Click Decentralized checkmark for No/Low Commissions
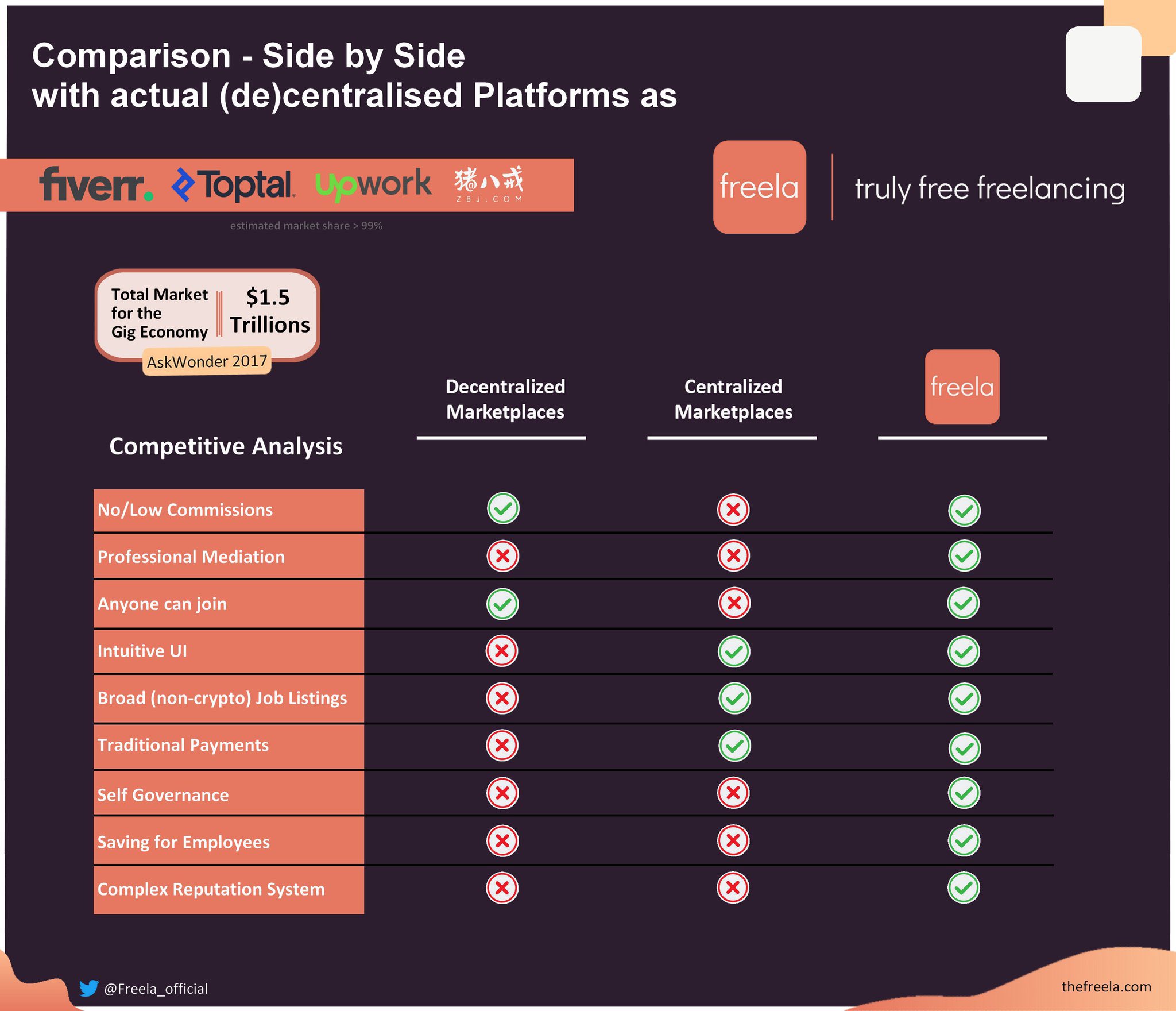 tap(503, 508)
